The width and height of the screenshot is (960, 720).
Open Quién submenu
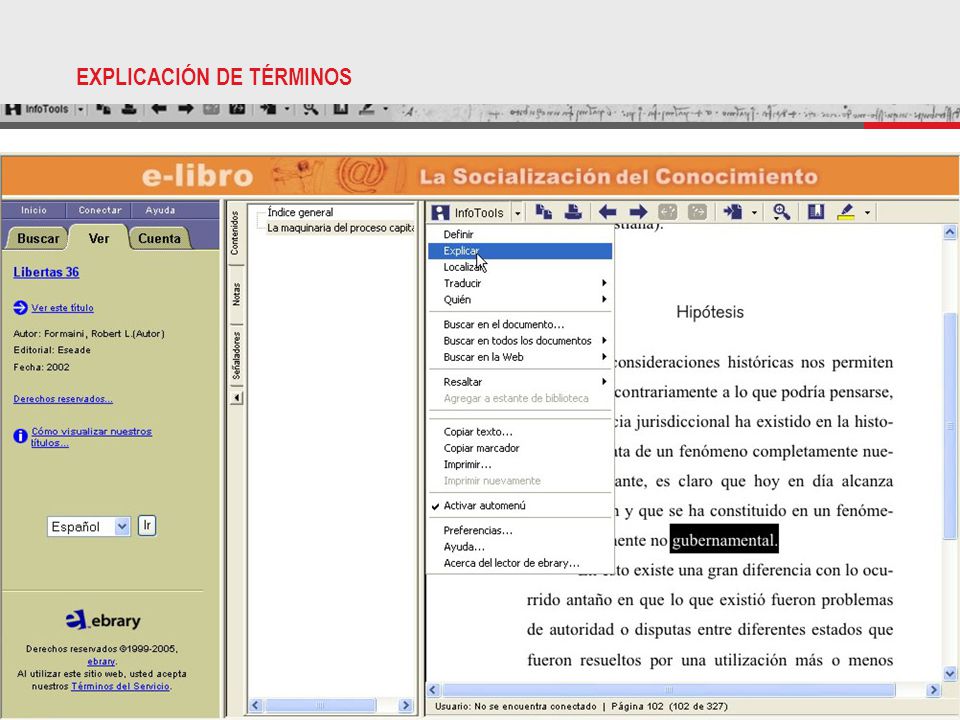(x=520, y=300)
